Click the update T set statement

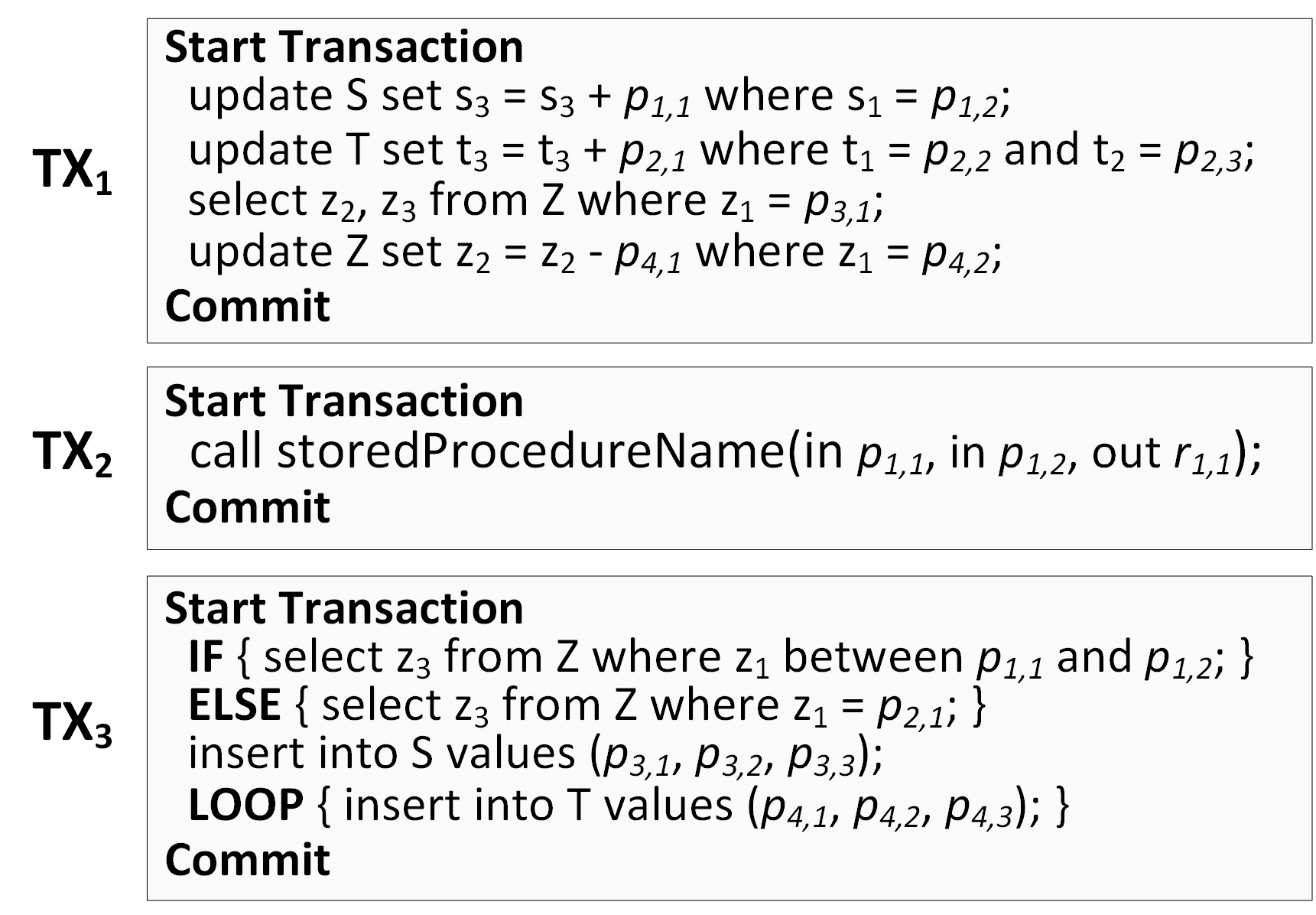pyautogui.click(x=721, y=151)
